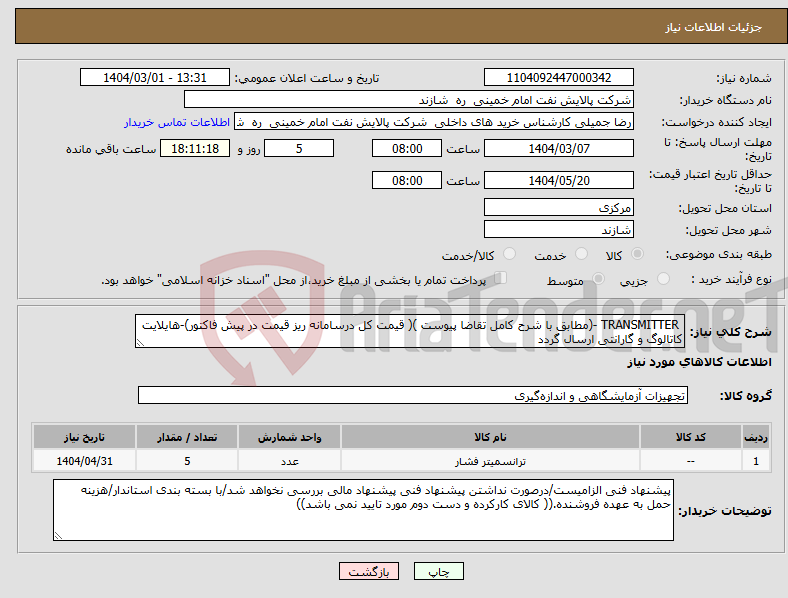Viewport: 788px width, 598px height.
Task: Click the delivery province field مرکزی
Action: [x=558, y=208]
